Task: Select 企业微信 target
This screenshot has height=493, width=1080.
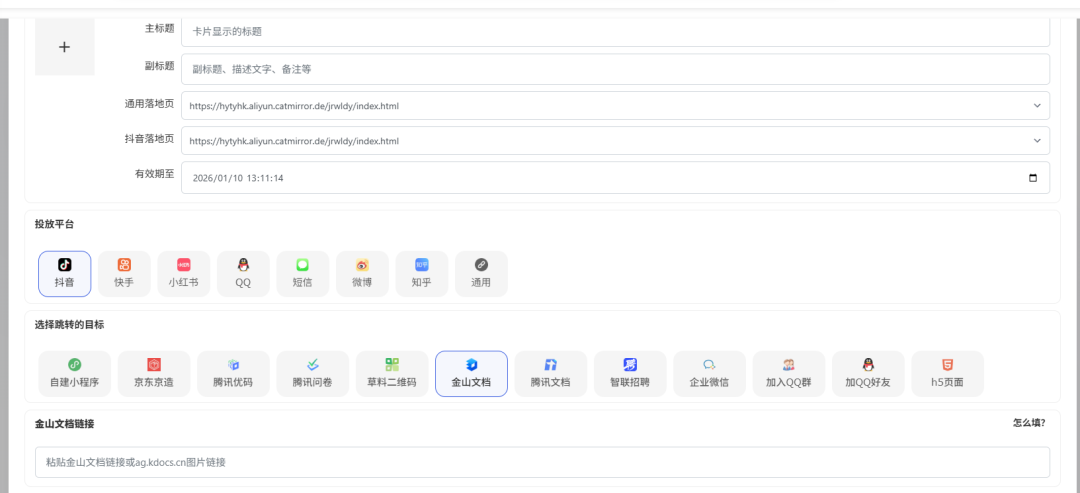Action: click(x=709, y=374)
